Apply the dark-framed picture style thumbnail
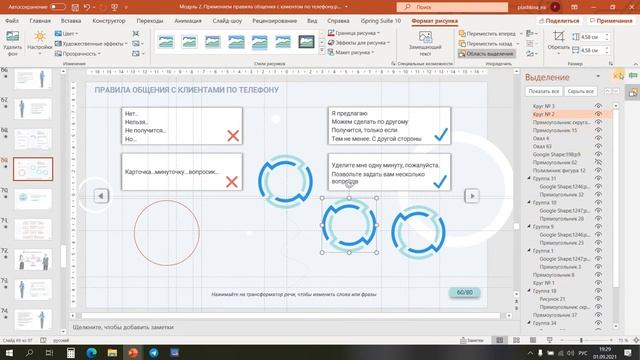Image resolution: width=640 pixels, height=360 pixels. [x=306, y=42]
